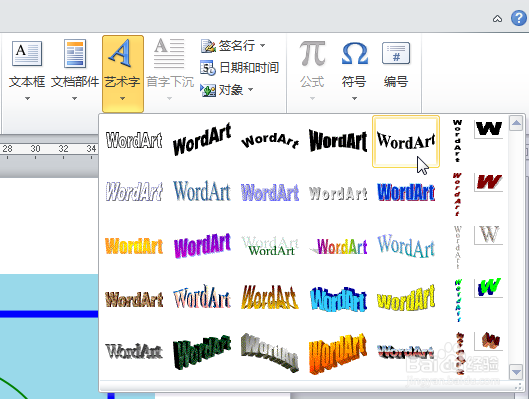
Task: Expand the Equation dropdown arrow
Action: 312,98
